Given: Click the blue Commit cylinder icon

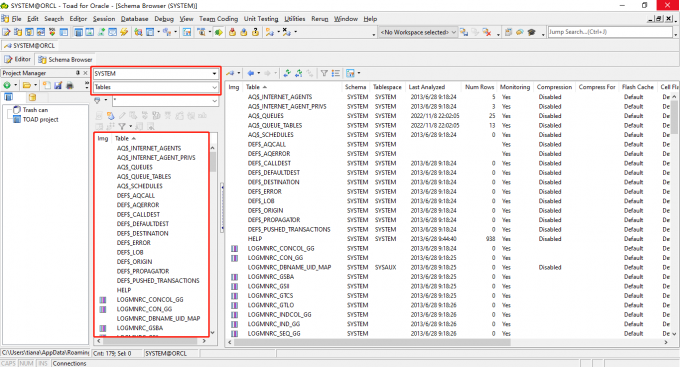Looking at the screenshot, I should point(244,32).
